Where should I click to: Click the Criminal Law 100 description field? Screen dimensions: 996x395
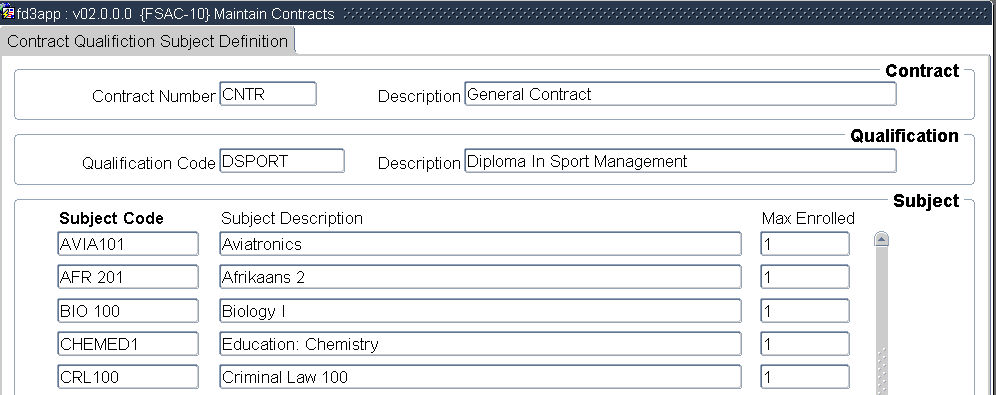pyautogui.click(x=480, y=377)
